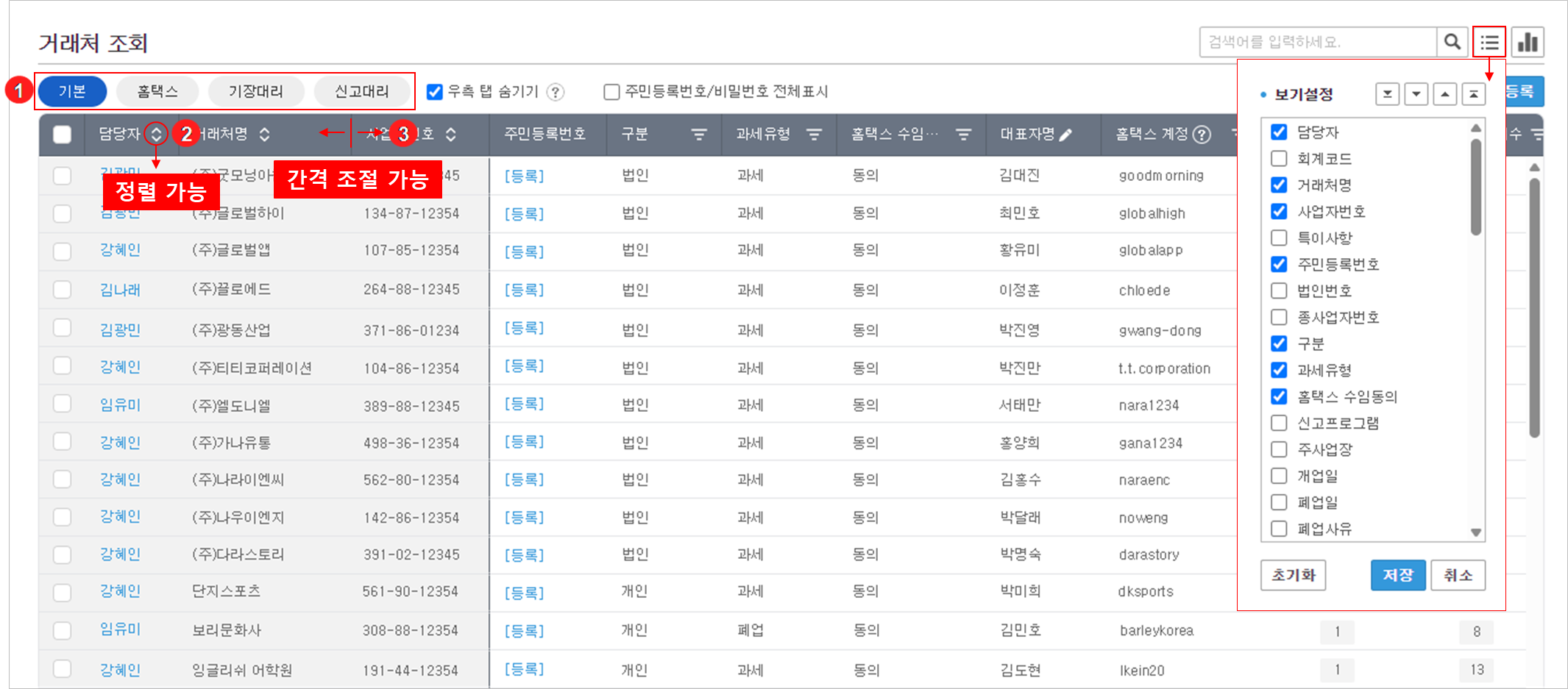Click the help icon beside 우측 탭 숨기기
Screen dimensions: 1568x689
point(556,92)
